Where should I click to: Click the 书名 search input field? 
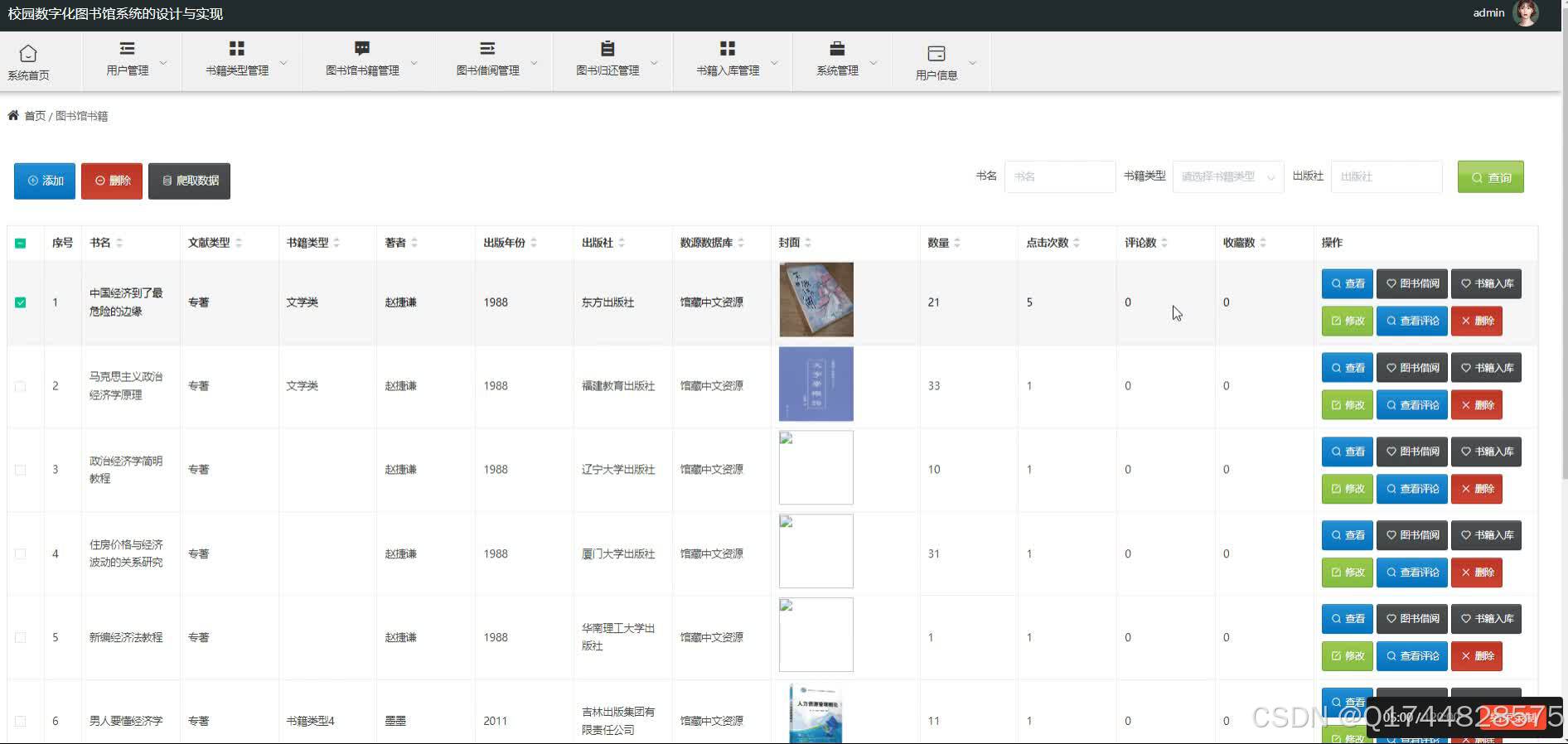[x=1059, y=176]
